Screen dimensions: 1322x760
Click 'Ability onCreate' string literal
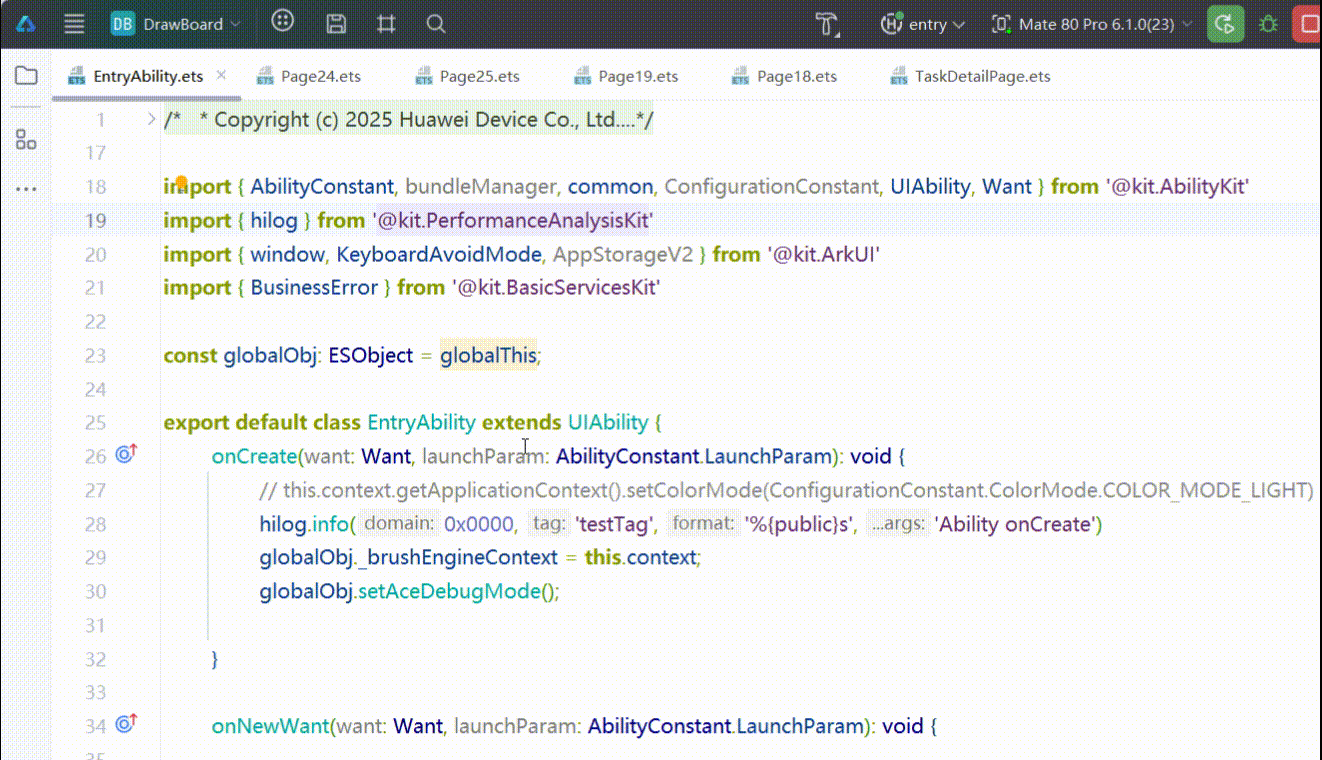1014,523
